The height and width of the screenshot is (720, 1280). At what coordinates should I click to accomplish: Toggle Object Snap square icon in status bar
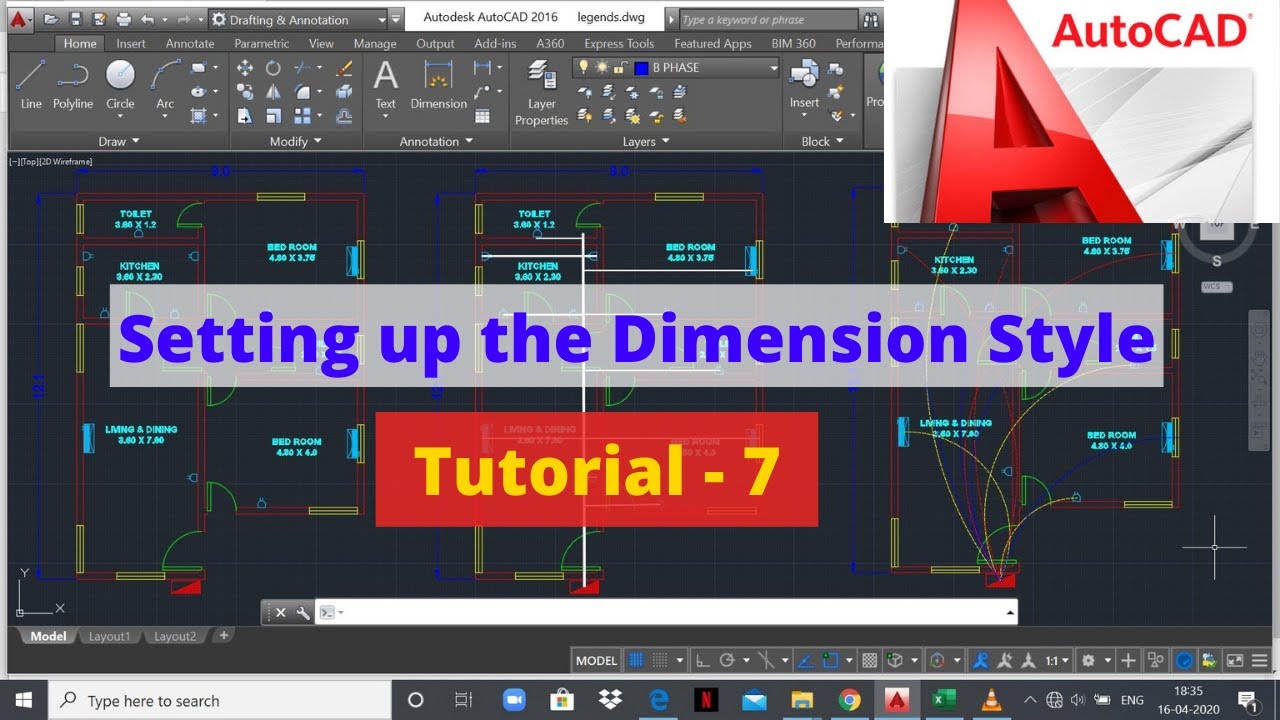(x=830, y=660)
